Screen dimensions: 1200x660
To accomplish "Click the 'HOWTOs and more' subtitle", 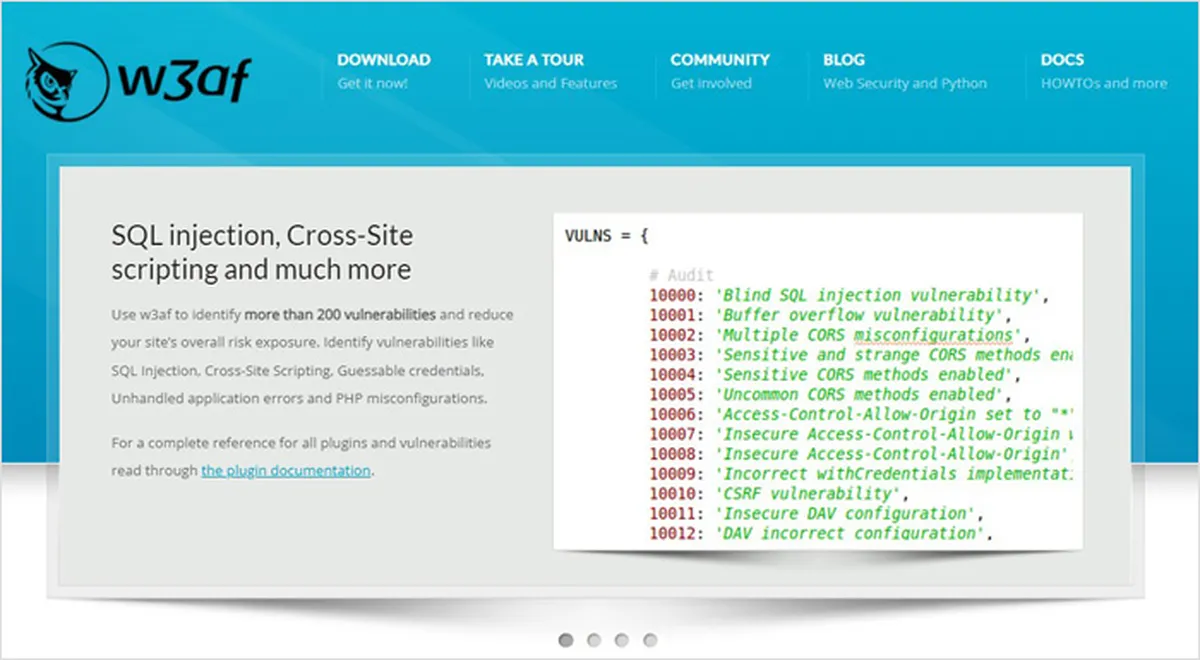I will [x=1104, y=84].
